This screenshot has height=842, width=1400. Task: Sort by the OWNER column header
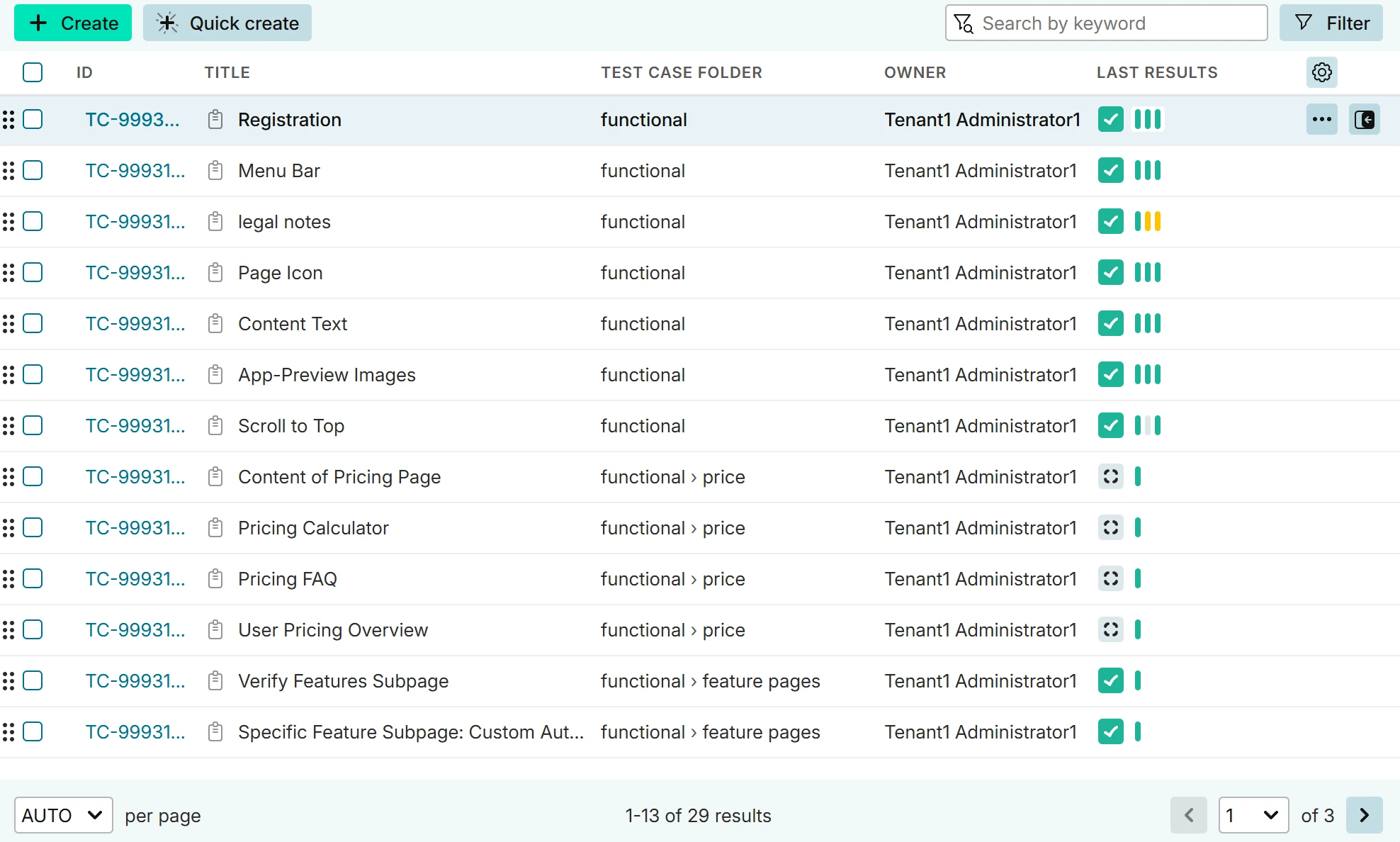[915, 72]
